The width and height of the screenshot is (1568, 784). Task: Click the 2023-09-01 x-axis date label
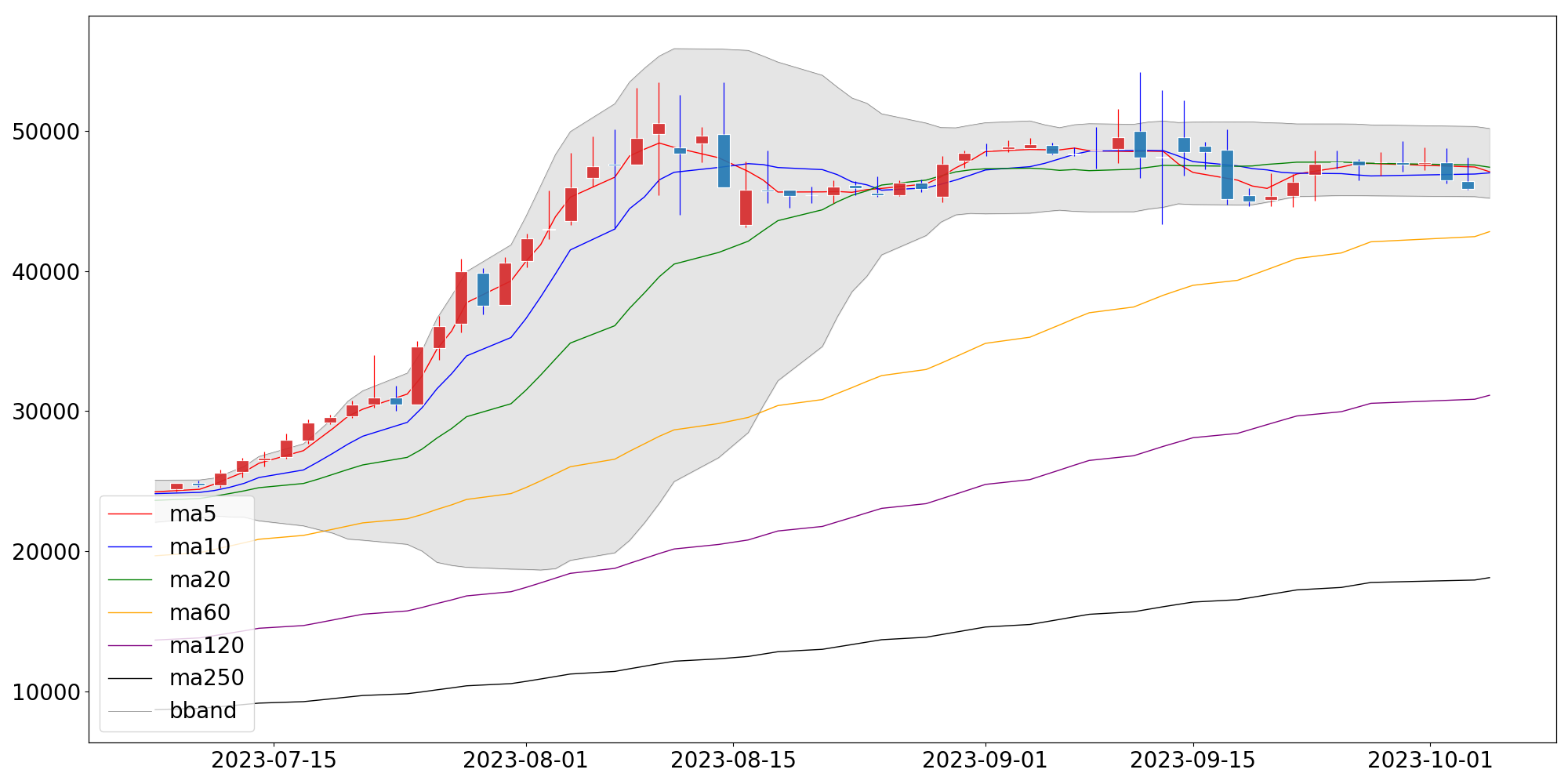coord(985,760)
